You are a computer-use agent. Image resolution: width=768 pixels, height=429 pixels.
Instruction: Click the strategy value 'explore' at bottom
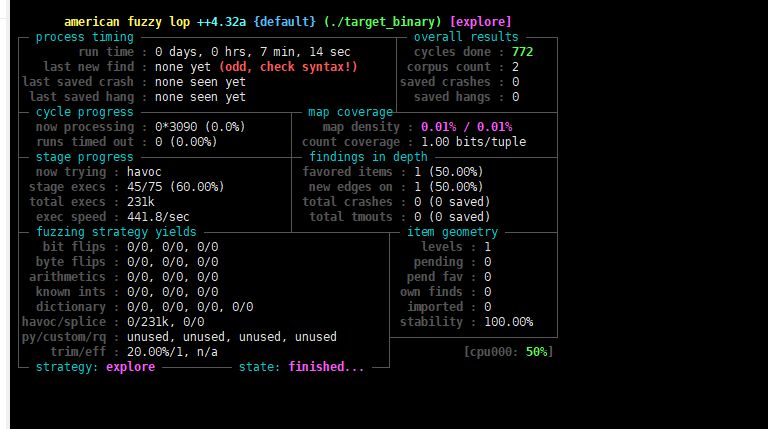(x=130, y=367)
